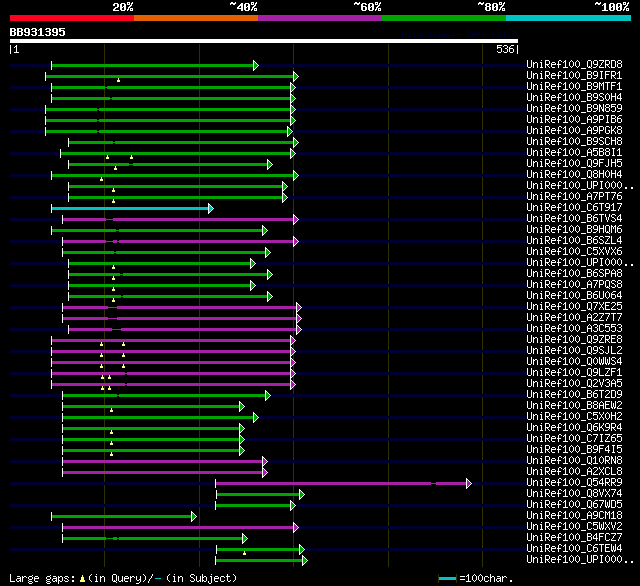Click the UniRef100_A9PIB6 entry

pyautogui.click(x=574, y=120)
